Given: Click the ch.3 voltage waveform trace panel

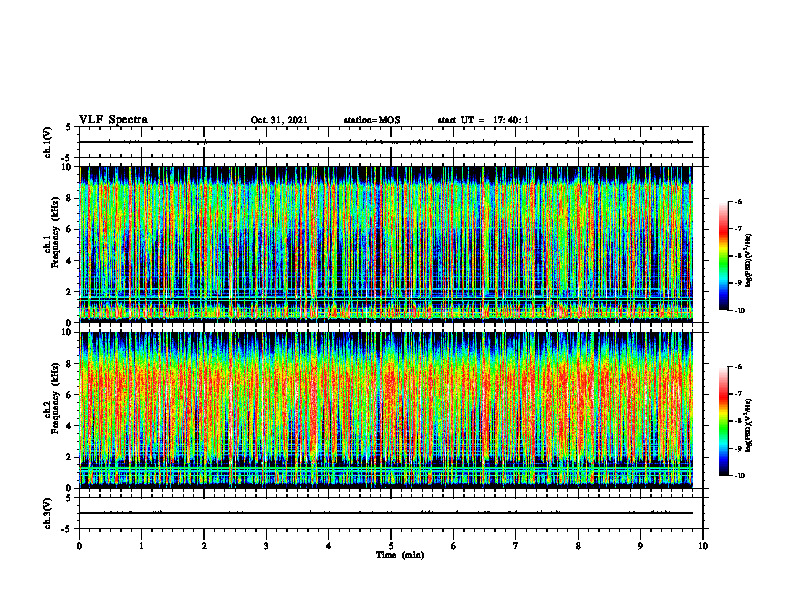Looking at the screenshot, I should 391,513.
